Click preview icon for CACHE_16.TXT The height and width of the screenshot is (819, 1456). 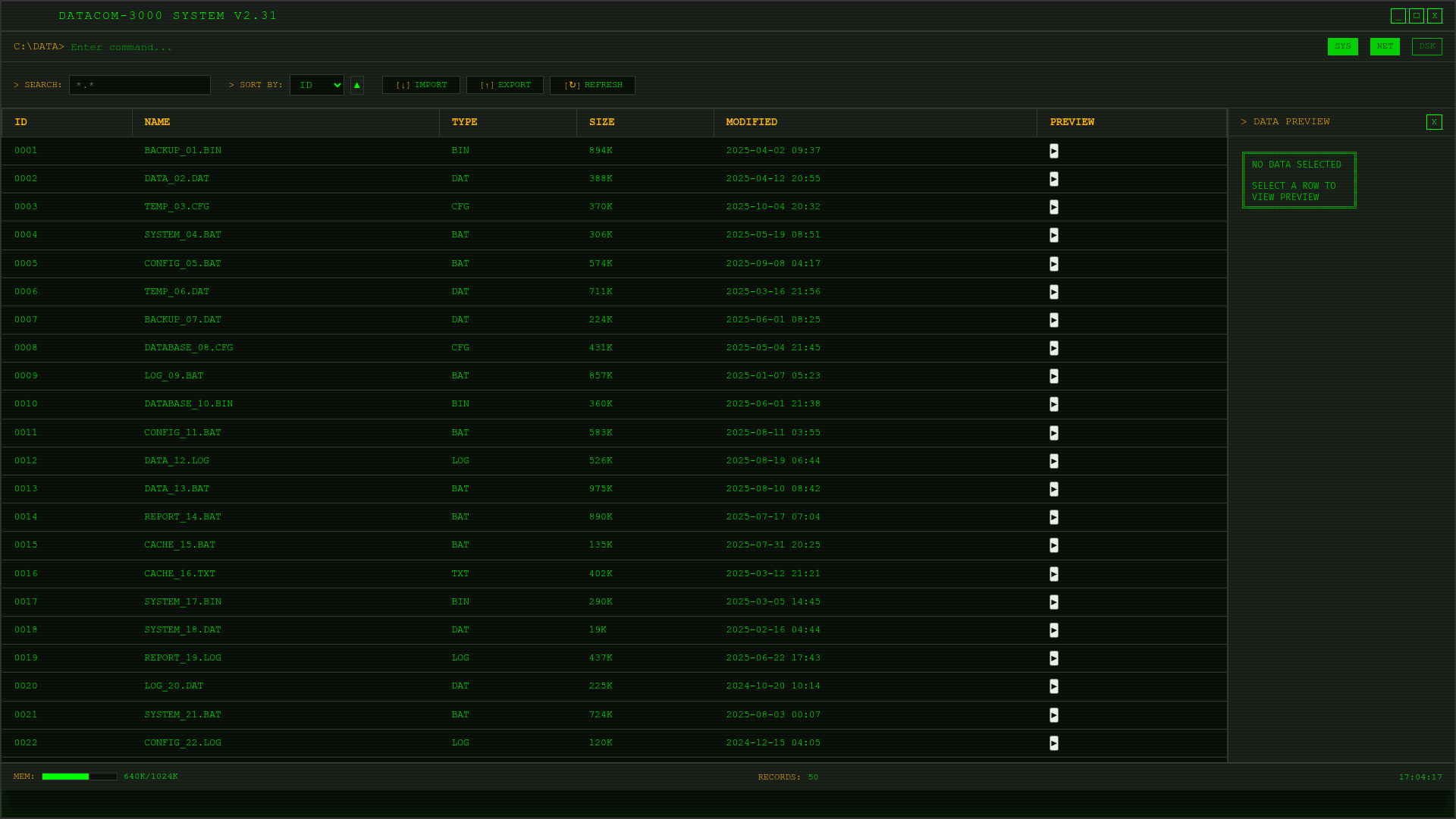click(1053, 574)
